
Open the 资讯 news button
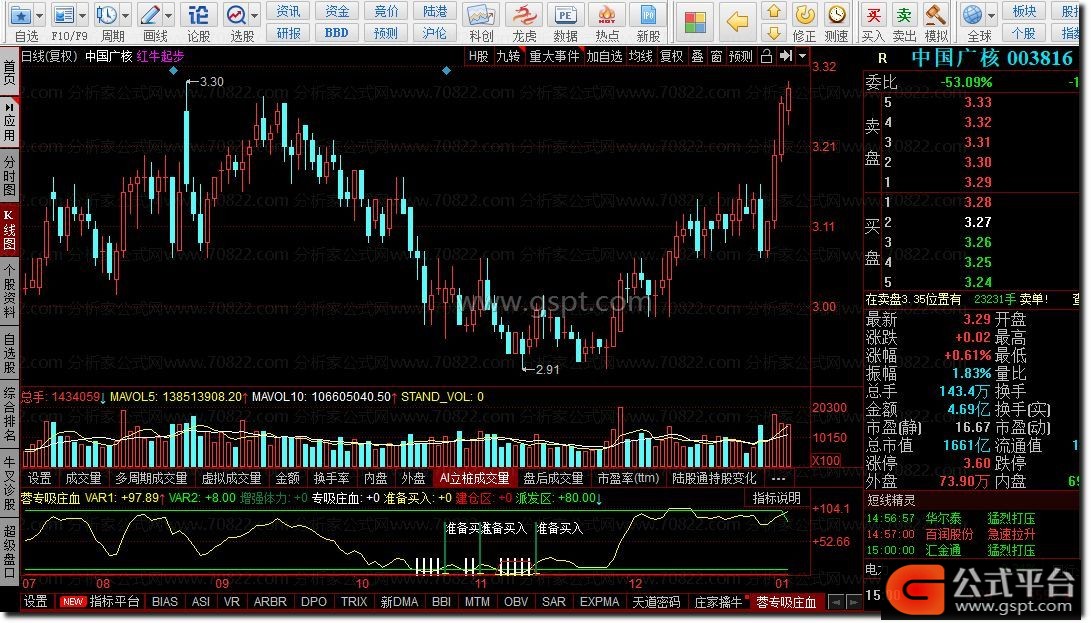point(288,11)
